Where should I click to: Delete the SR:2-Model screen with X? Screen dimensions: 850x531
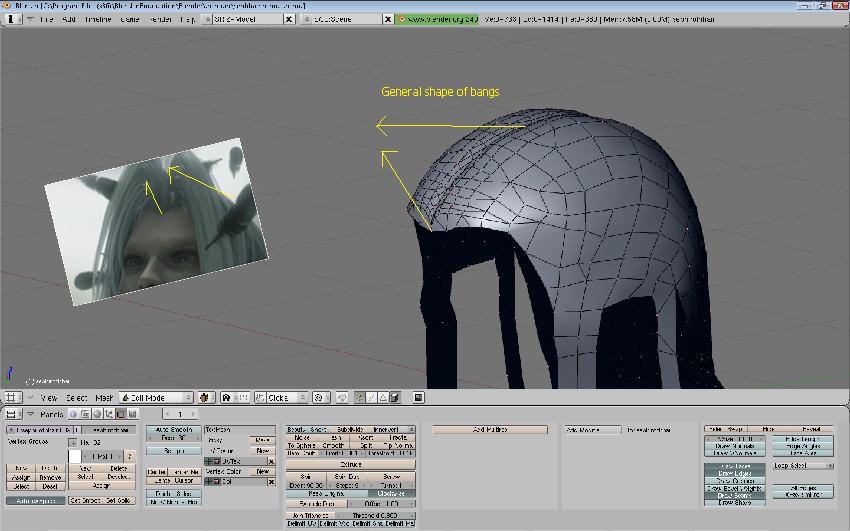[x=289, y=19]
